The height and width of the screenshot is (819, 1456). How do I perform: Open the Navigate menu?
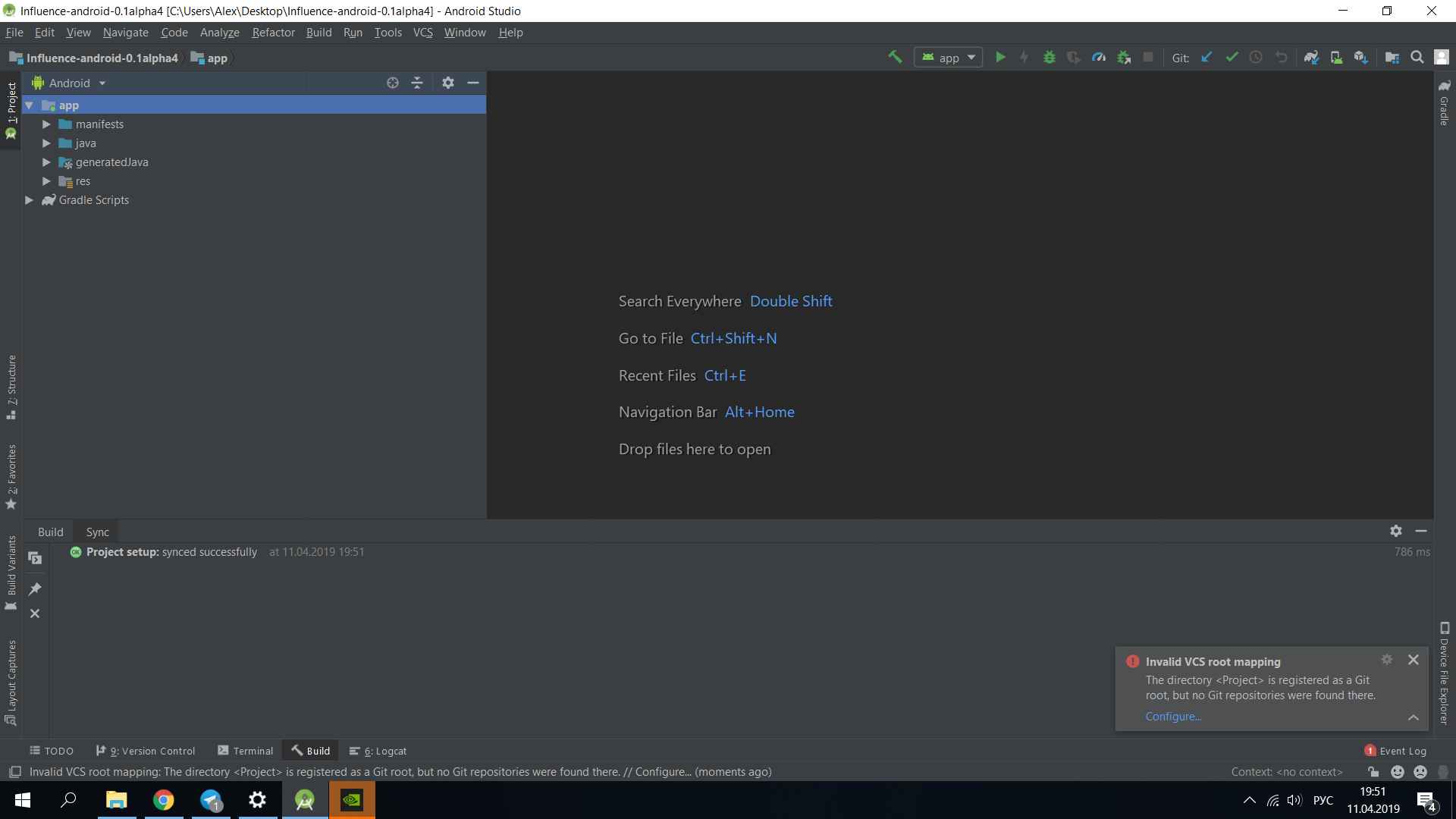pyautogui.click(x=126, y=33)
